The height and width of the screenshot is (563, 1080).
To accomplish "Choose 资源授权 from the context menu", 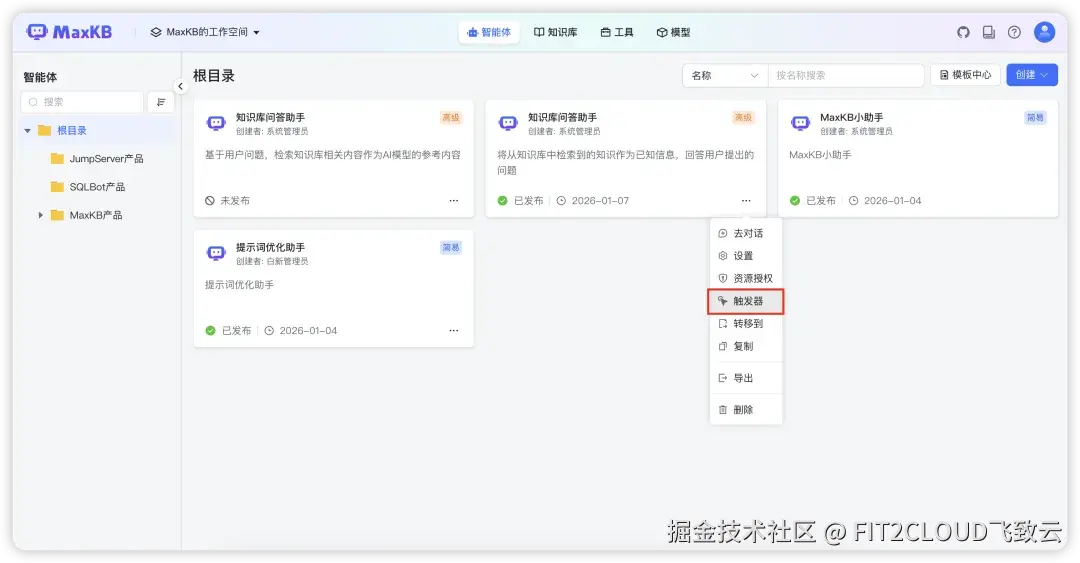I will coord(746,278).
